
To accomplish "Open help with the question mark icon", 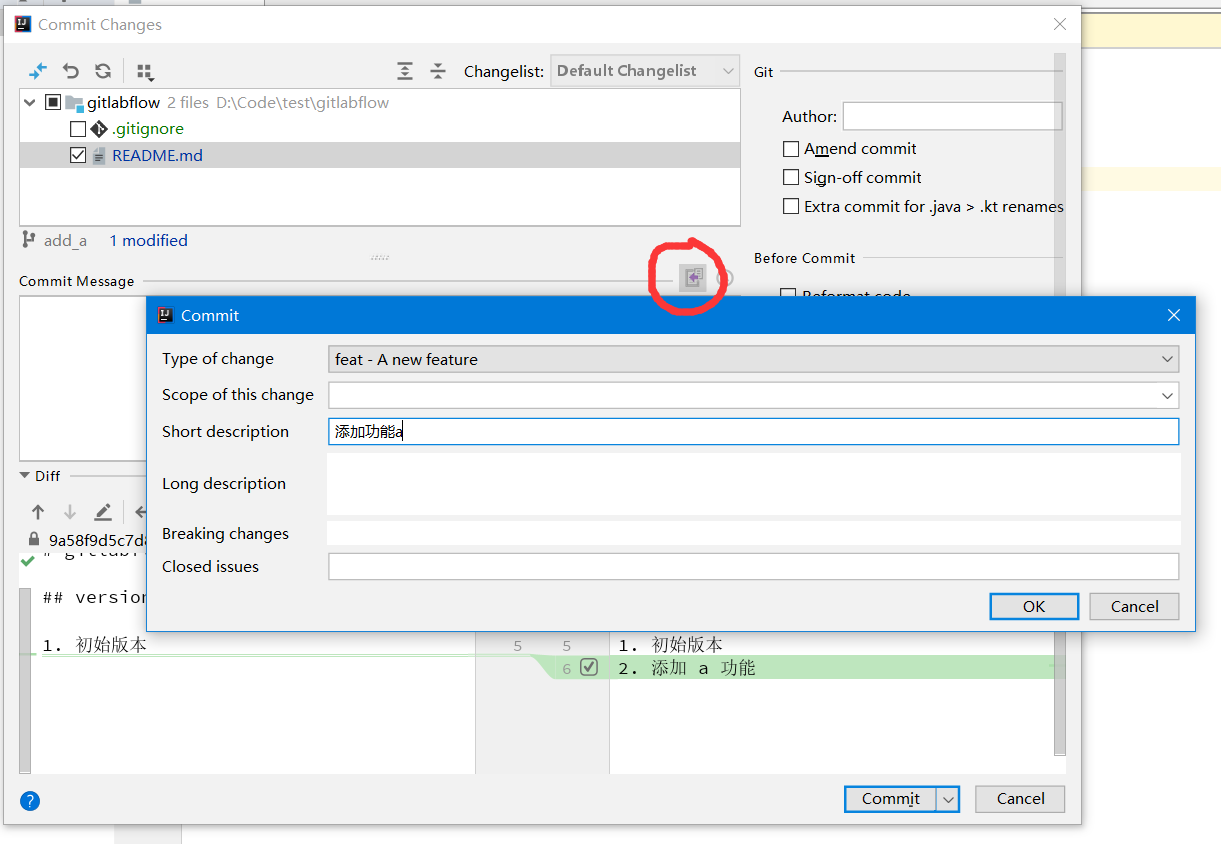I will [30, 800].
